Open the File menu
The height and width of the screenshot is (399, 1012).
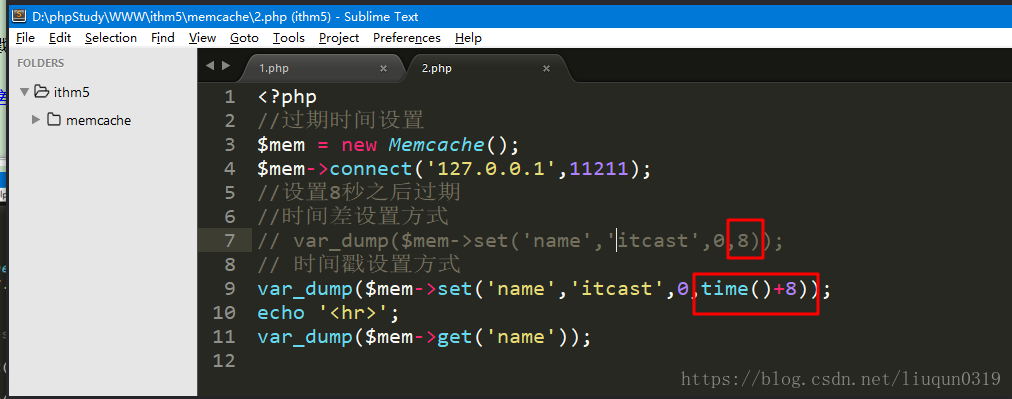(x=25, y=38)
